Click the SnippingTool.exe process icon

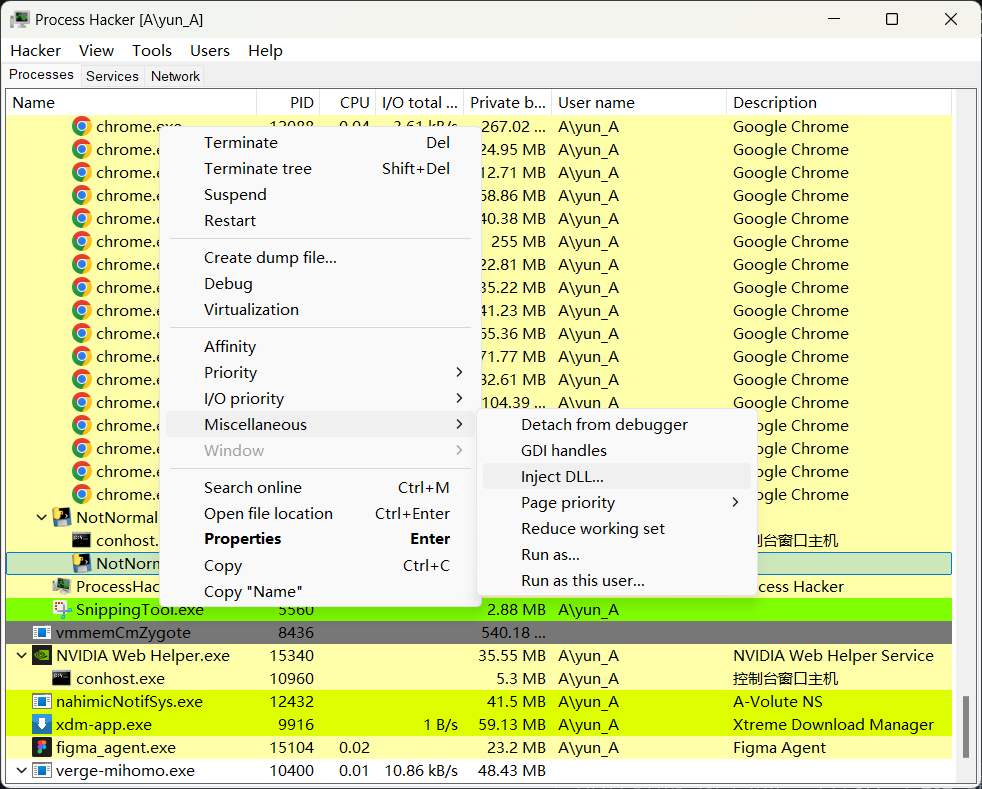point(62,609)
